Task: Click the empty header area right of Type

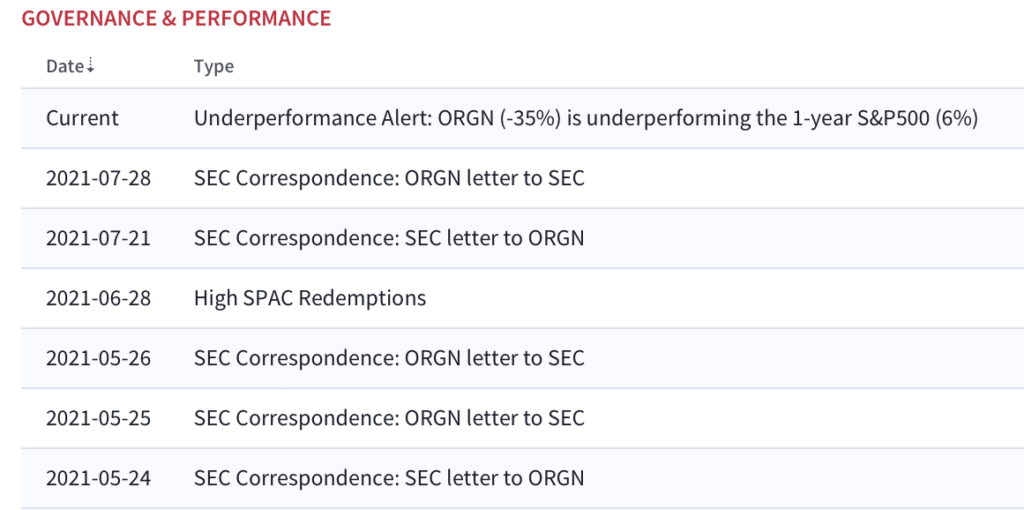Action: click(627, 67)
